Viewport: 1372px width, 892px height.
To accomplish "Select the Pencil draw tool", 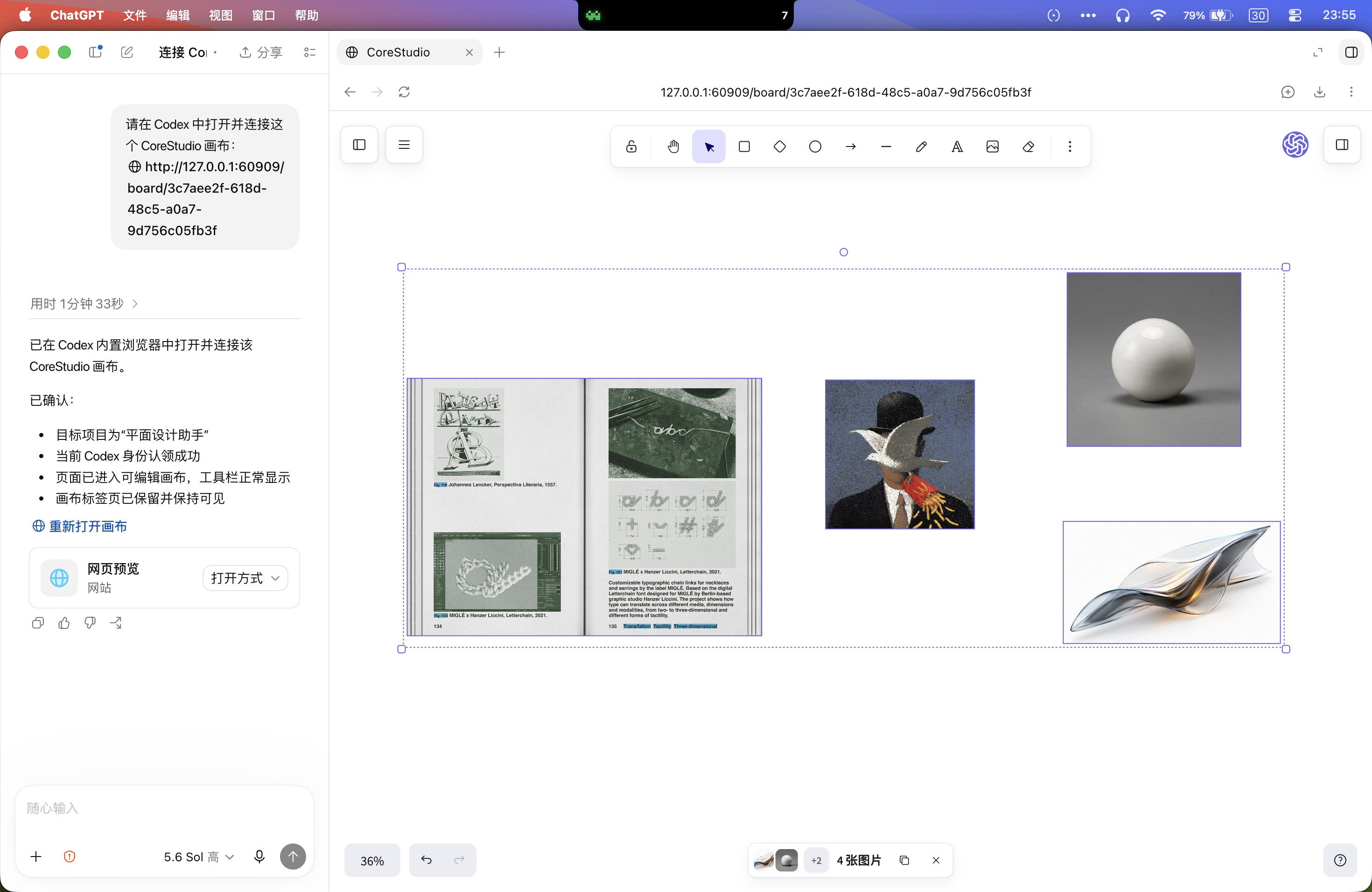I will pyautogui.click(x=922, y=147).
